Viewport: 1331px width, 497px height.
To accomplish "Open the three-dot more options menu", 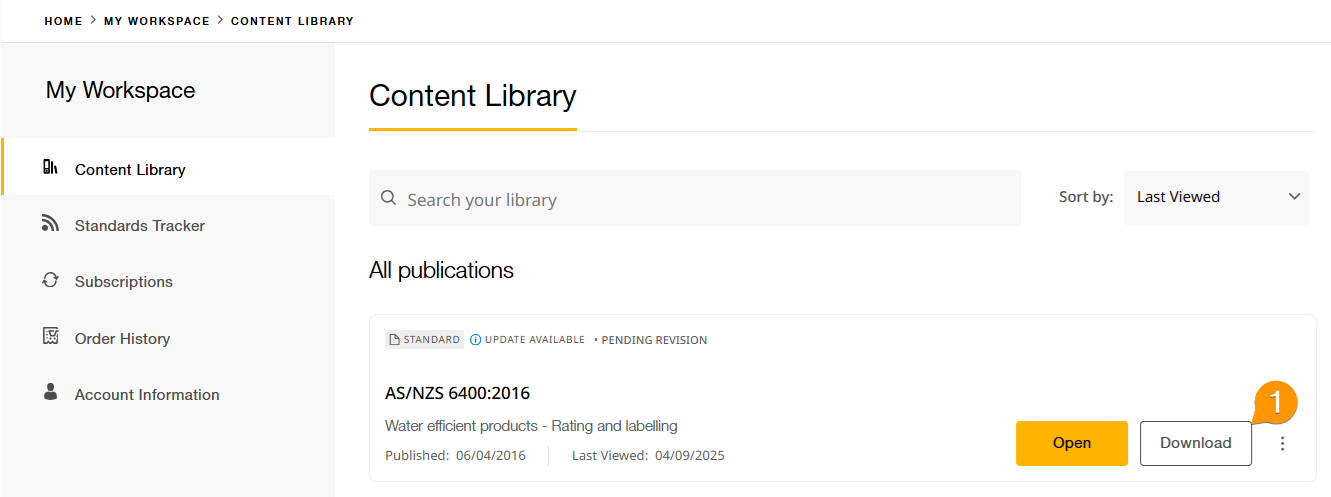I will 1283,443.
